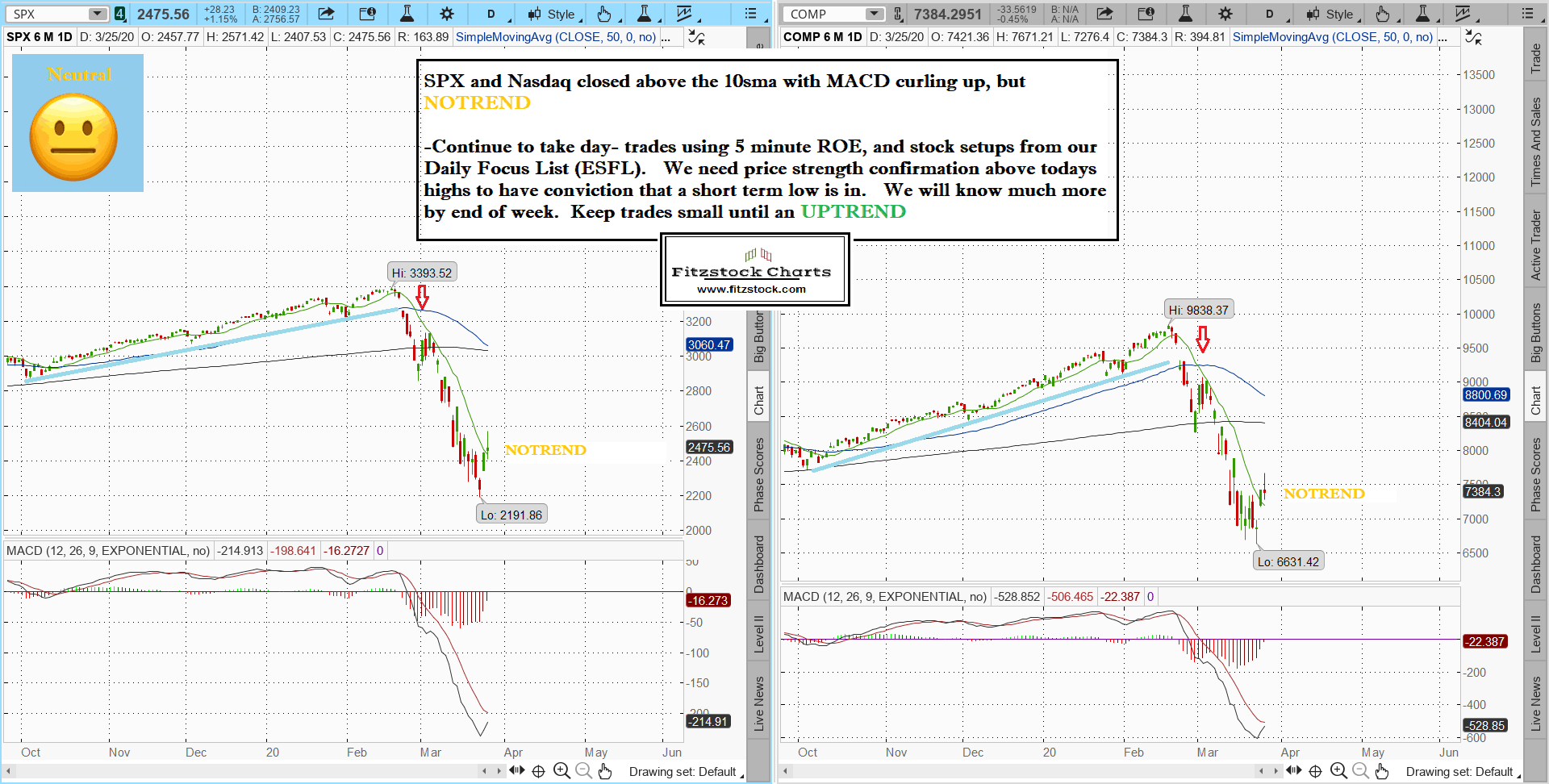Click the quote info icon on COMP toolbar
This screenshot has height=784, width=1549.
(1145, 14)
